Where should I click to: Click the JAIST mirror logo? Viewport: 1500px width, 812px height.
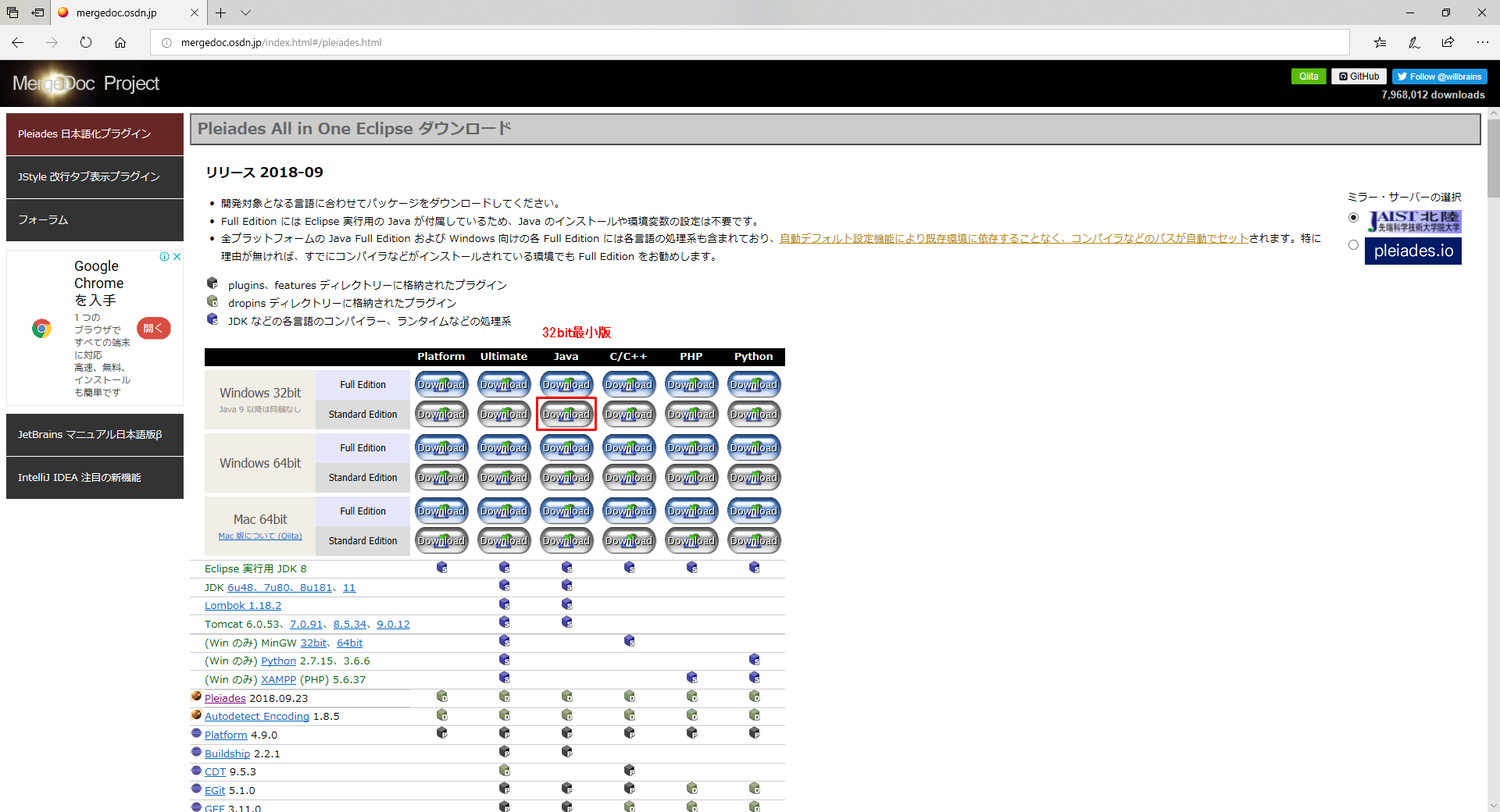pyautogui.click(x=1413, y=221)
